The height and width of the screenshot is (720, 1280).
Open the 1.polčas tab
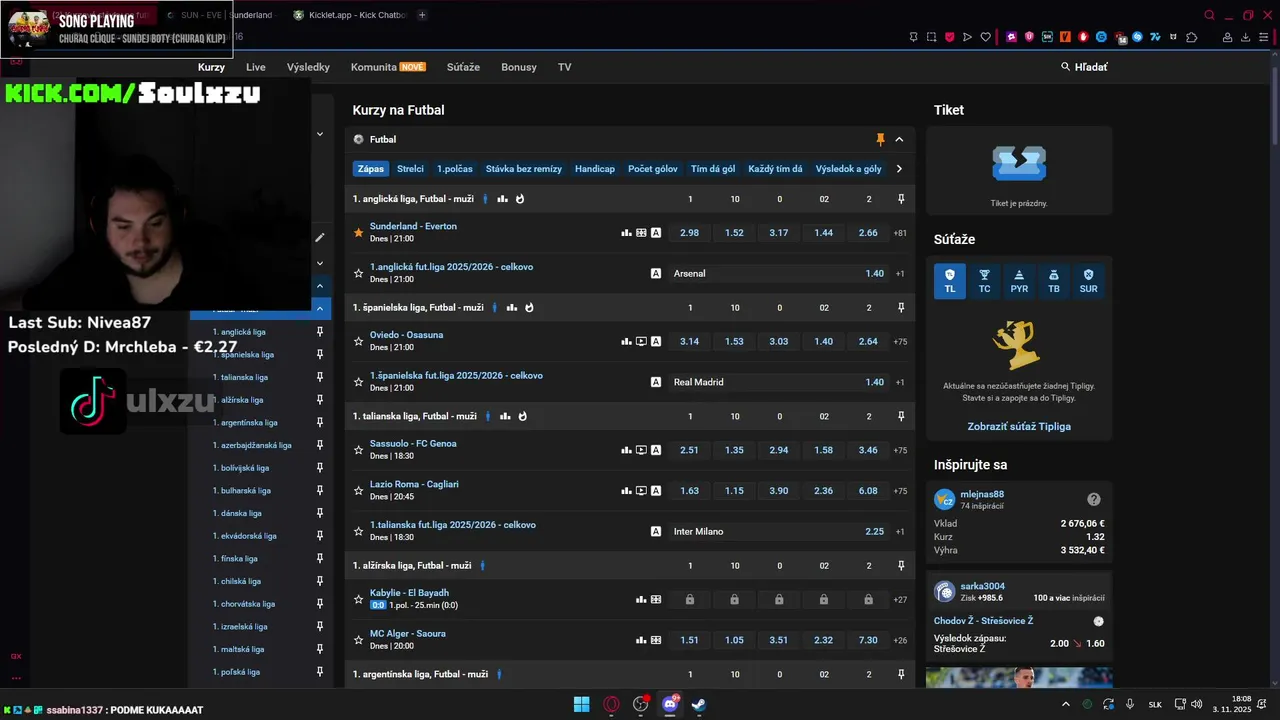point(455,169)
